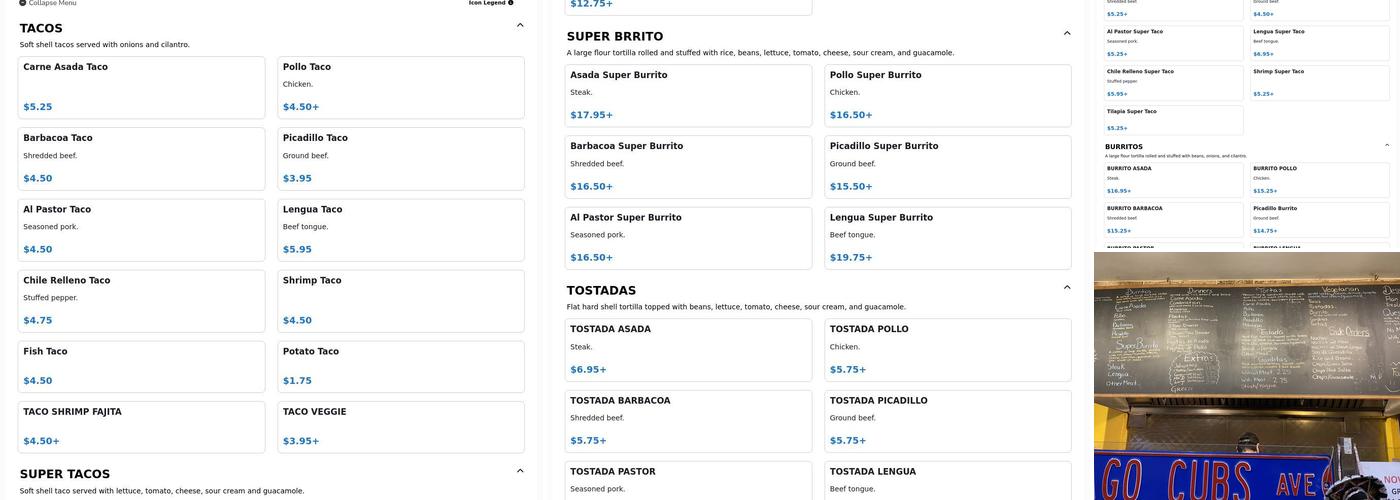The width and height of the screenshot is (1400, 500).
Task: Open the Lengua Super Burrito item
Action: pyautogui.click(x=947, y=237)
